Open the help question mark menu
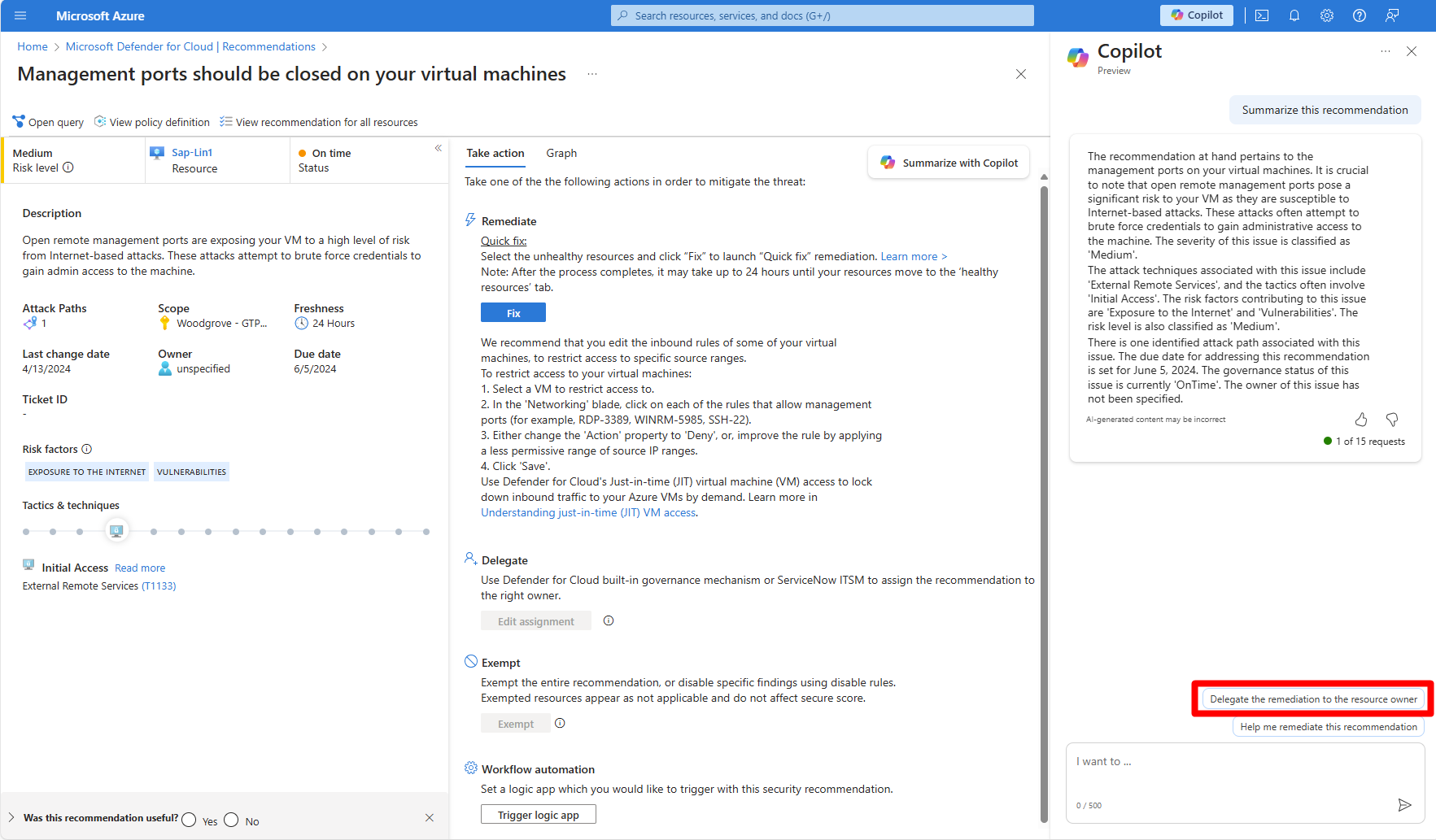The height and width of the screenshot is (840, 1436). [1360, 15]
